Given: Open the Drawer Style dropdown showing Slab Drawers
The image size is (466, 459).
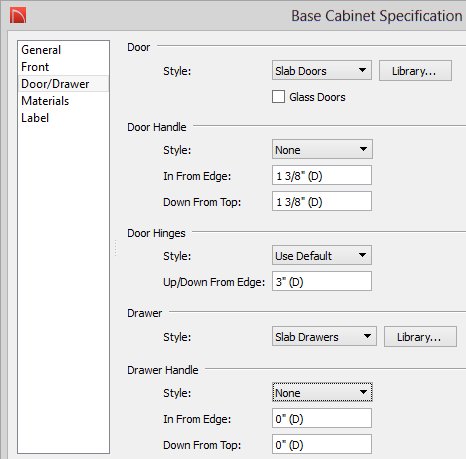Looking at the screenshot, I should pos(324,336).
